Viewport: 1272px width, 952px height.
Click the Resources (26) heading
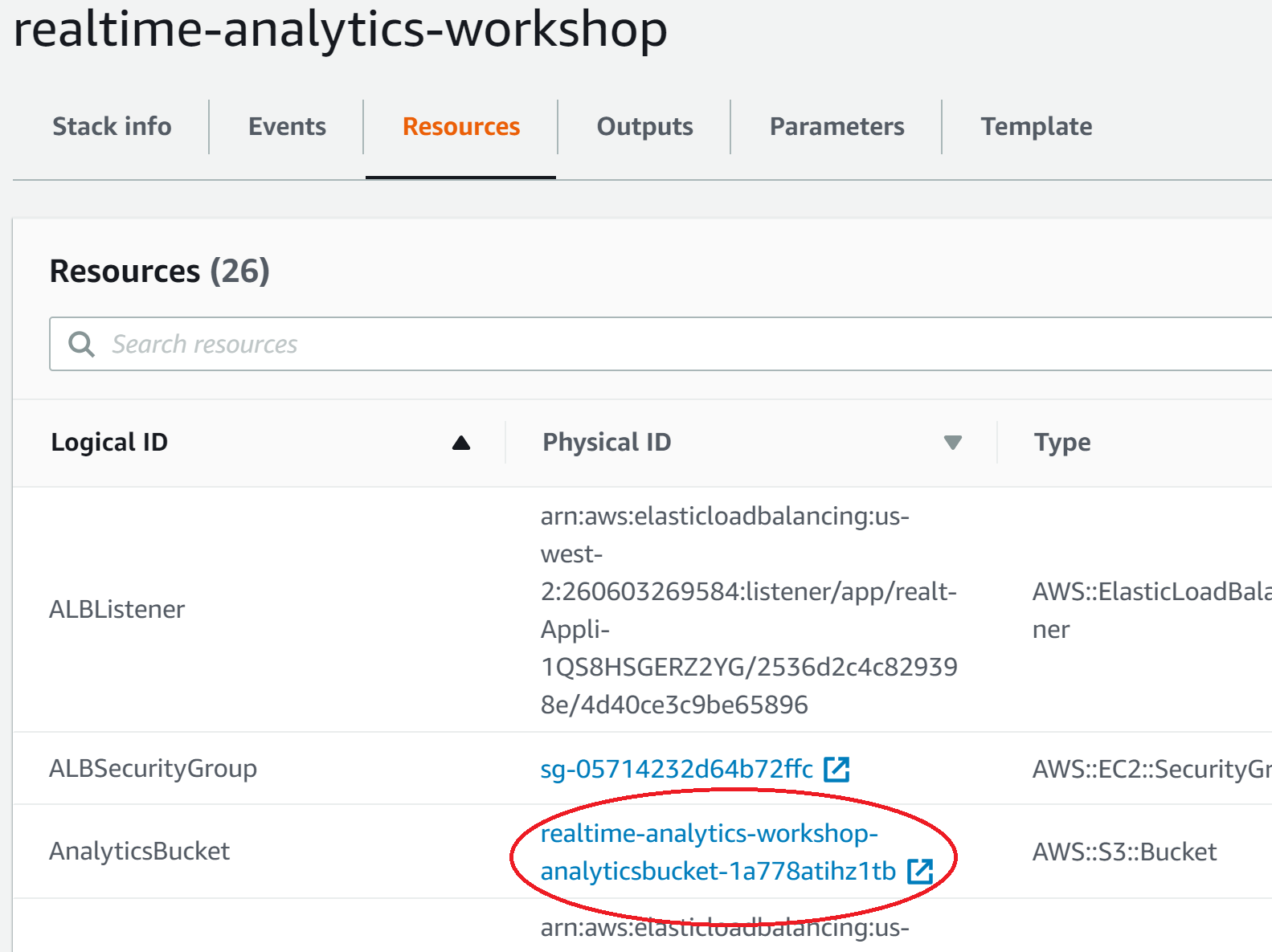(x=160, y=271)
